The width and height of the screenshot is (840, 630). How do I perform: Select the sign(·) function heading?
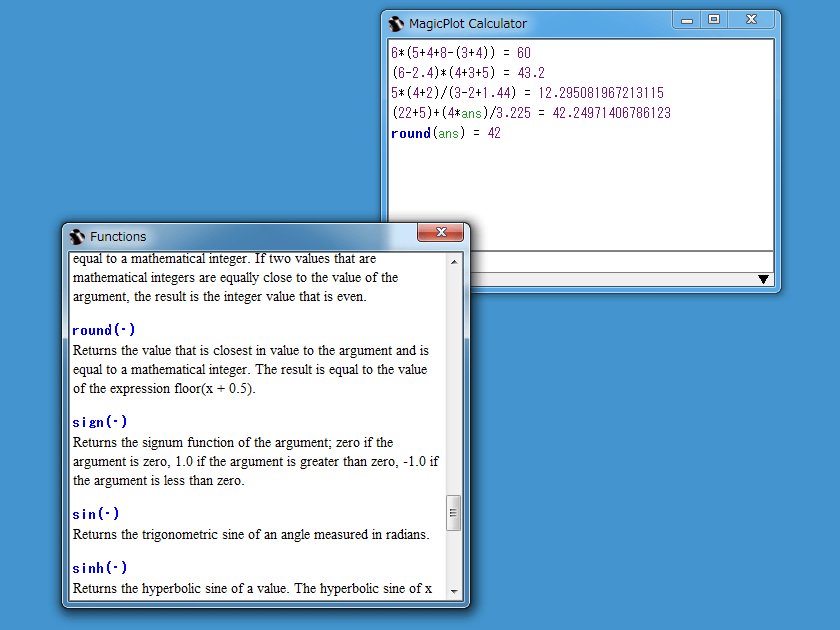pos(100,422)
